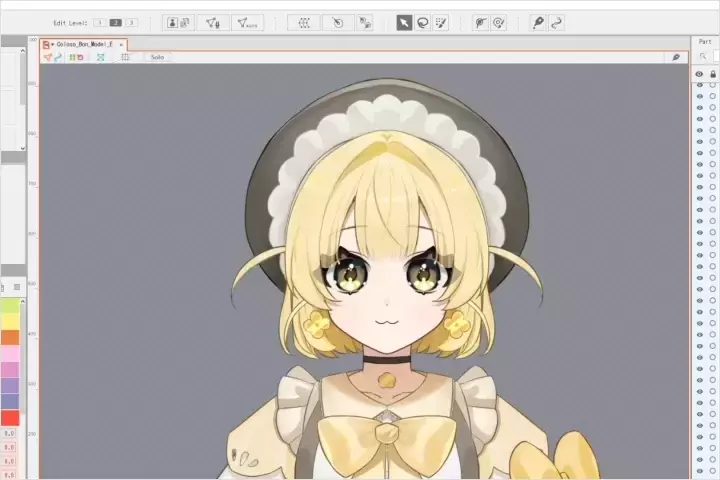This screenshot has width=720, height=480.
Task: Select the brush selection tool
Action: pyautogui.click(x=441, y=23)
